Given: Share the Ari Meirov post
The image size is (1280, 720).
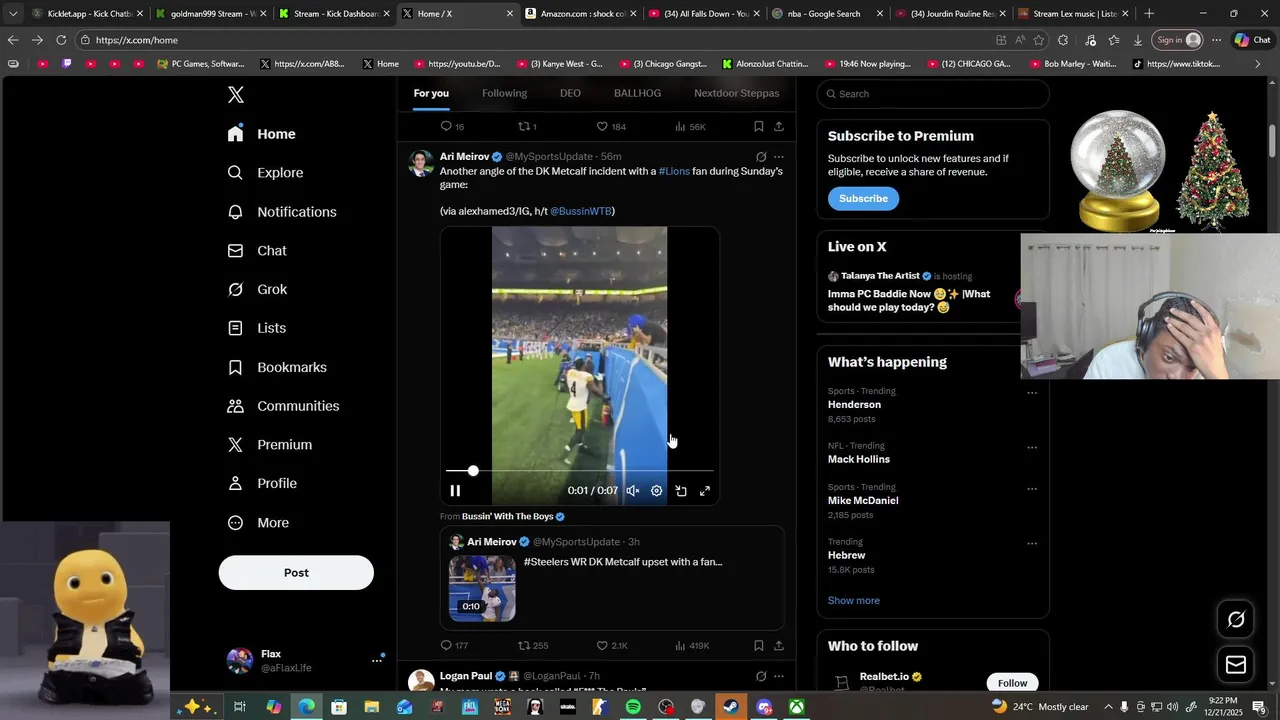Looking at the screenshot, I should tap(779, 646).
